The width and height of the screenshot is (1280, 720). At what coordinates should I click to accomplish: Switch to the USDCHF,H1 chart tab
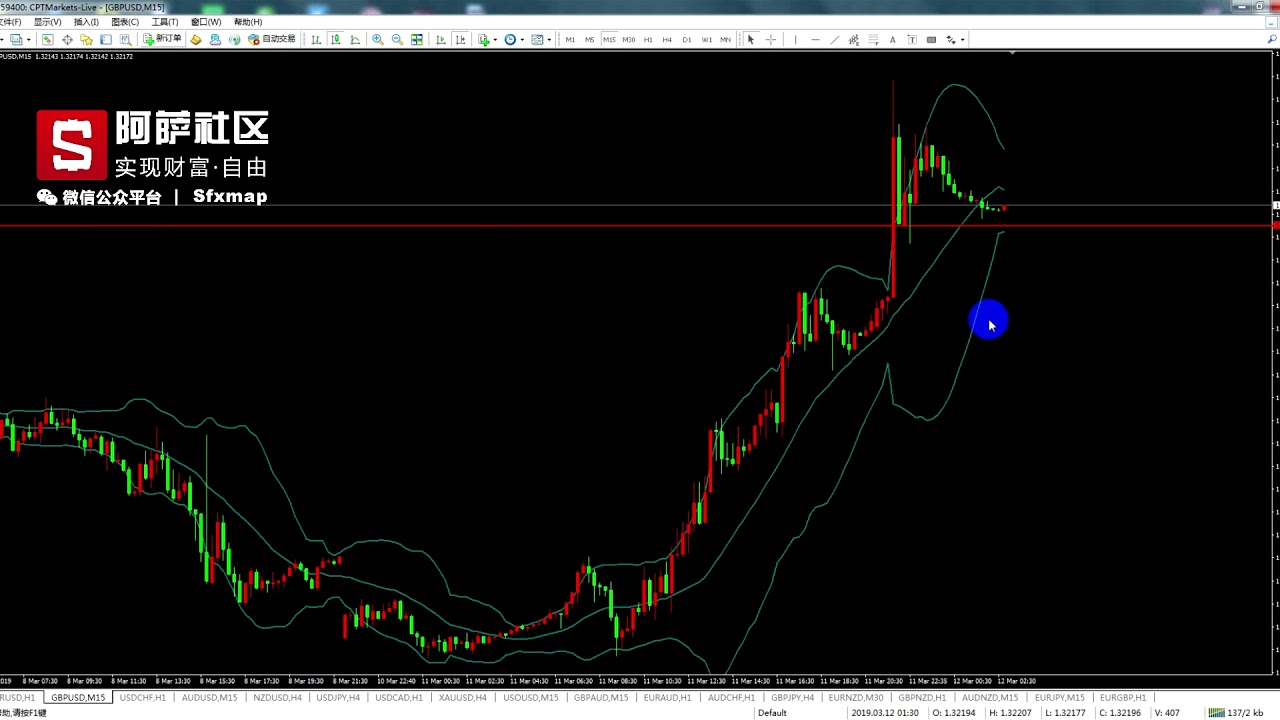143,697
